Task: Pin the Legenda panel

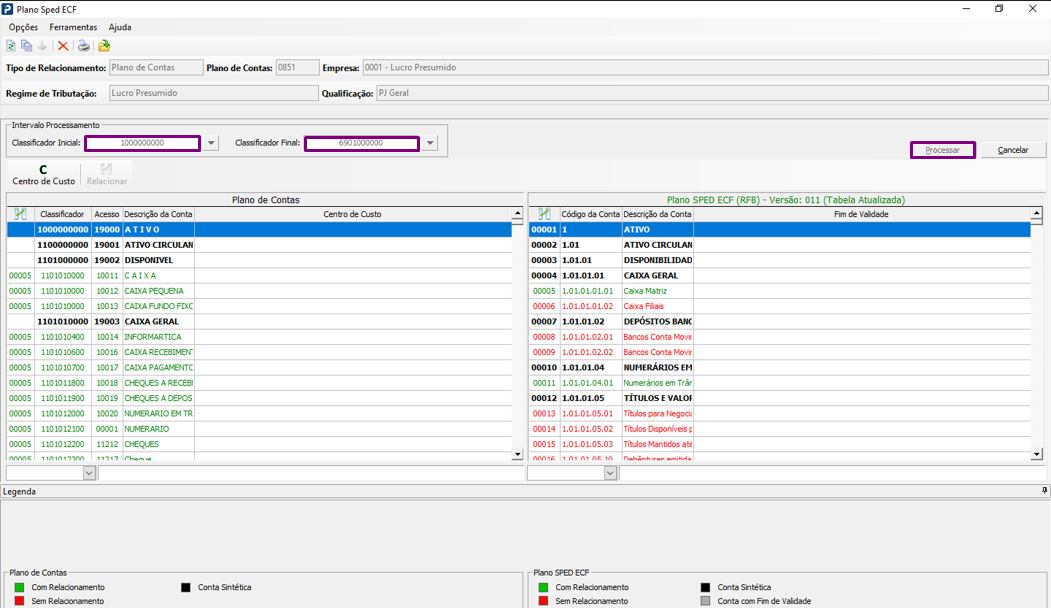Action: (x=1044, y=491)
